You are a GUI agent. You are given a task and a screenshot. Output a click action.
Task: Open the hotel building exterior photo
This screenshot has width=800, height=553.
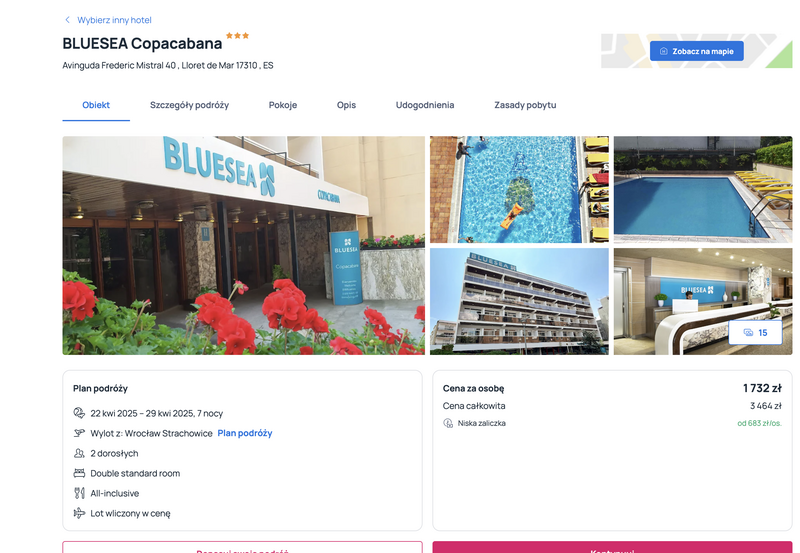click(519, 301)
